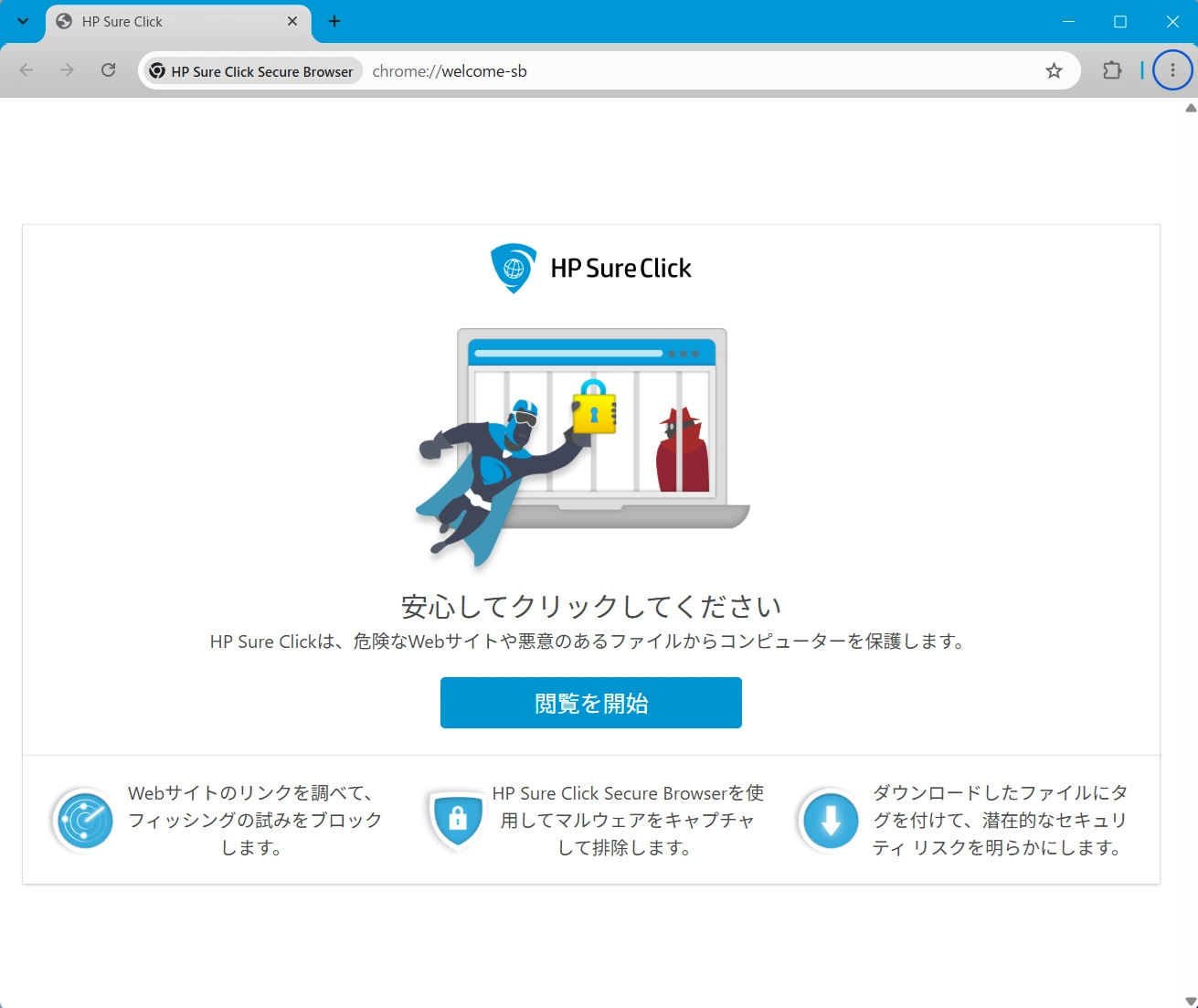The height and width of the screenshot is (1008, 1198).
Task: Open a new tab with plus button
Action: point(334,21)
